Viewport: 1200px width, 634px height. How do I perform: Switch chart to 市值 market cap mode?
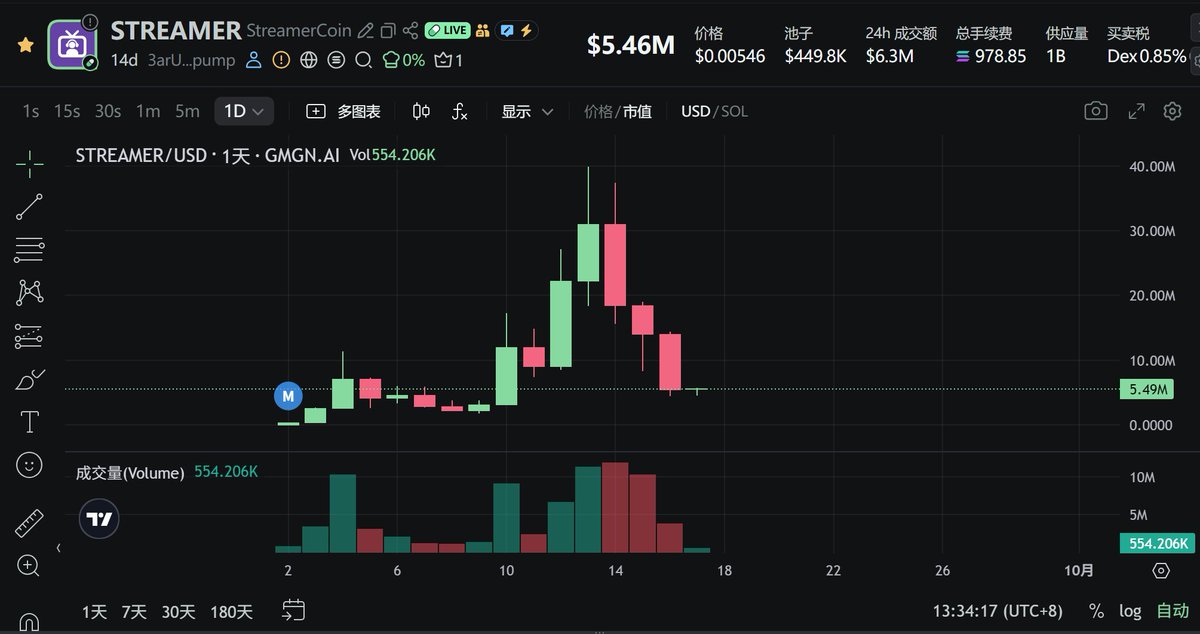637,112
